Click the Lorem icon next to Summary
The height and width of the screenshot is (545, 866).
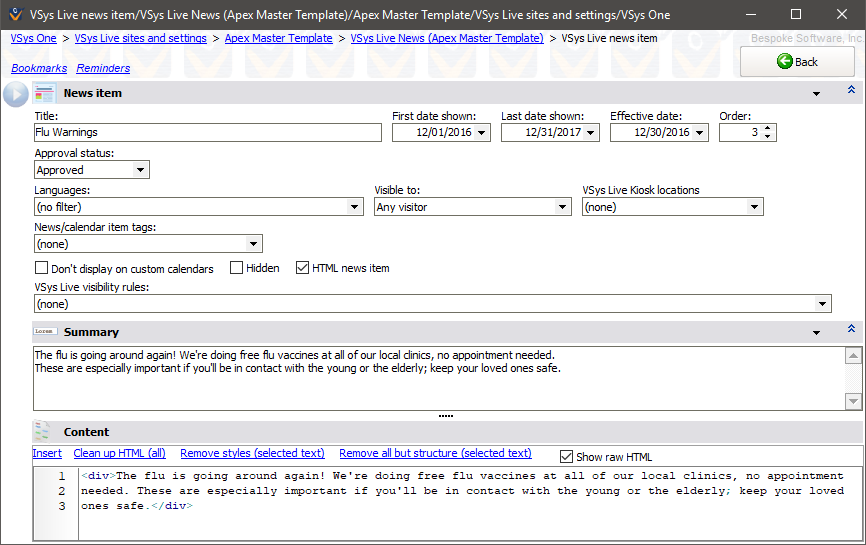[x=45, y=331]
